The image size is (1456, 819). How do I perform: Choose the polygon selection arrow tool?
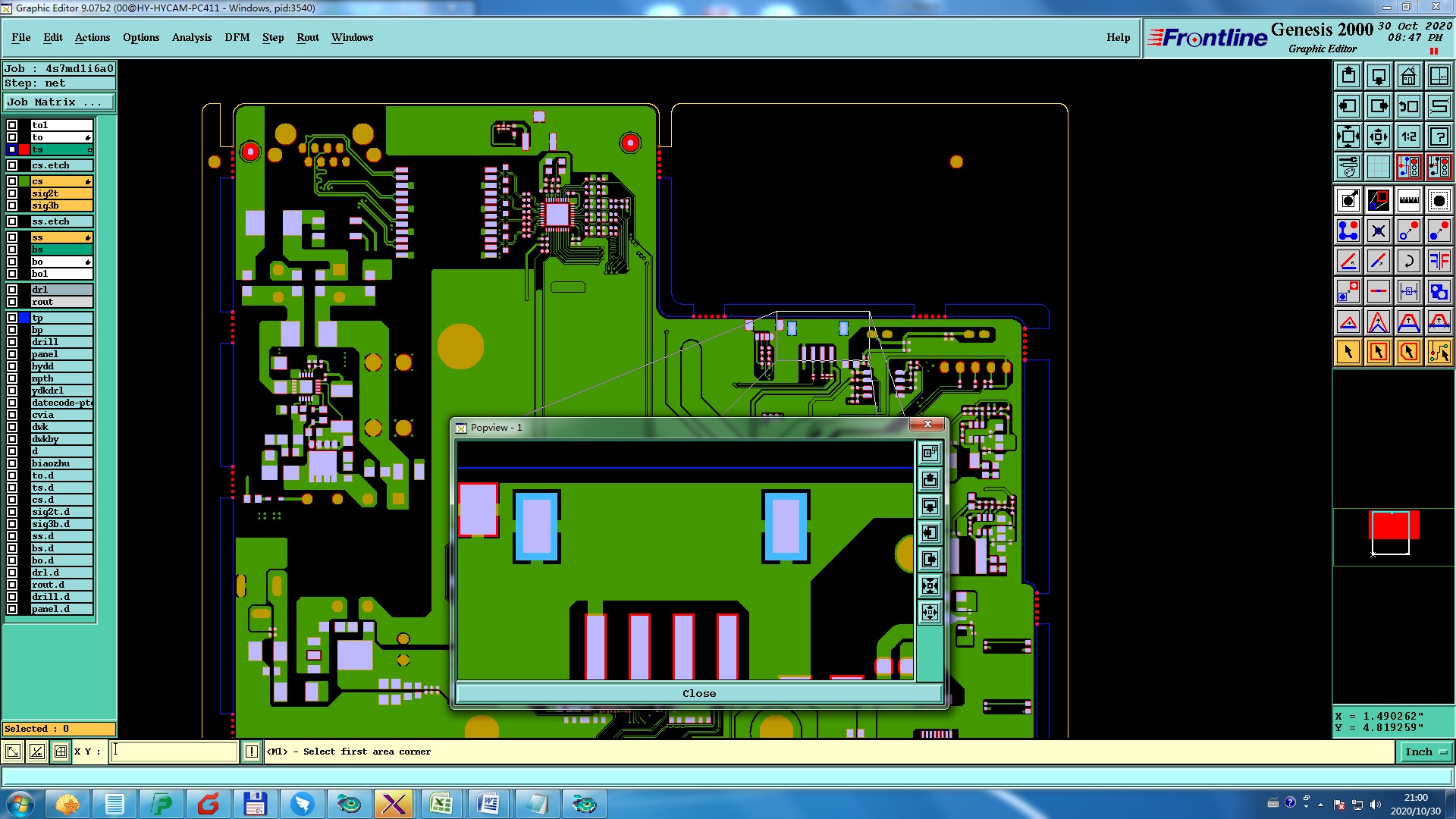pos(1408,352)
